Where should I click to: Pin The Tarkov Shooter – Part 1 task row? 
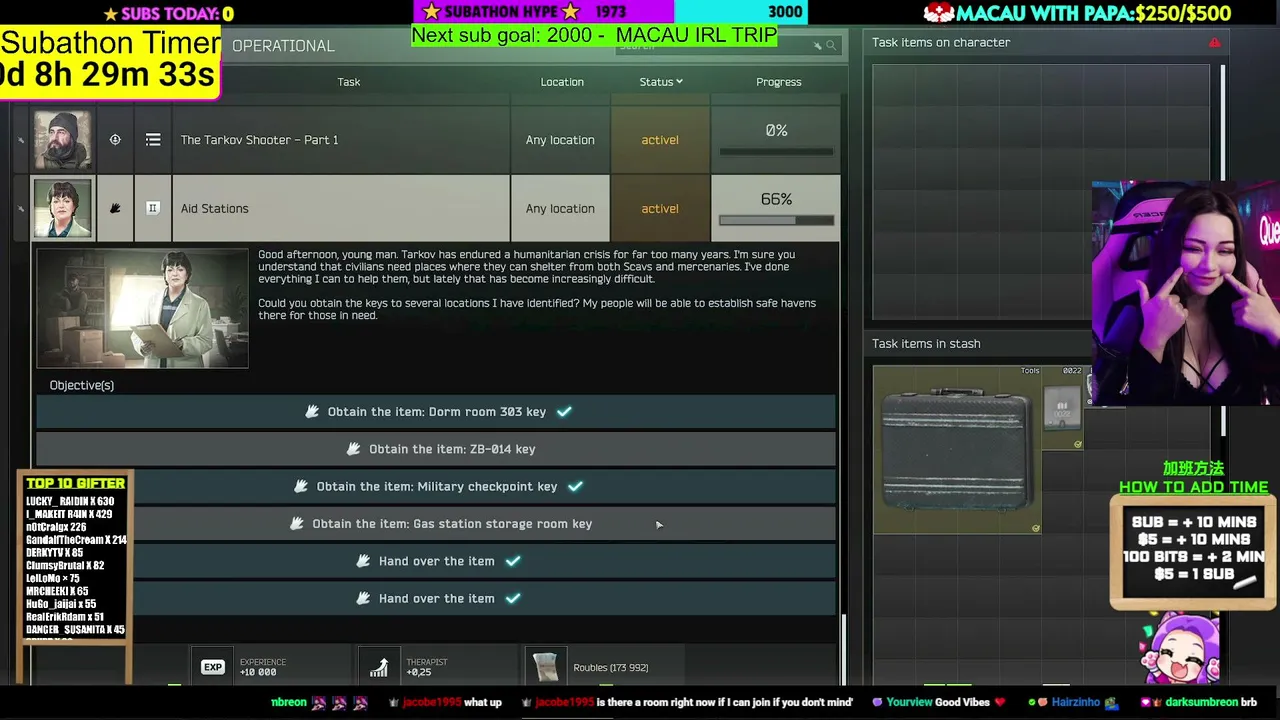(21, 140)
